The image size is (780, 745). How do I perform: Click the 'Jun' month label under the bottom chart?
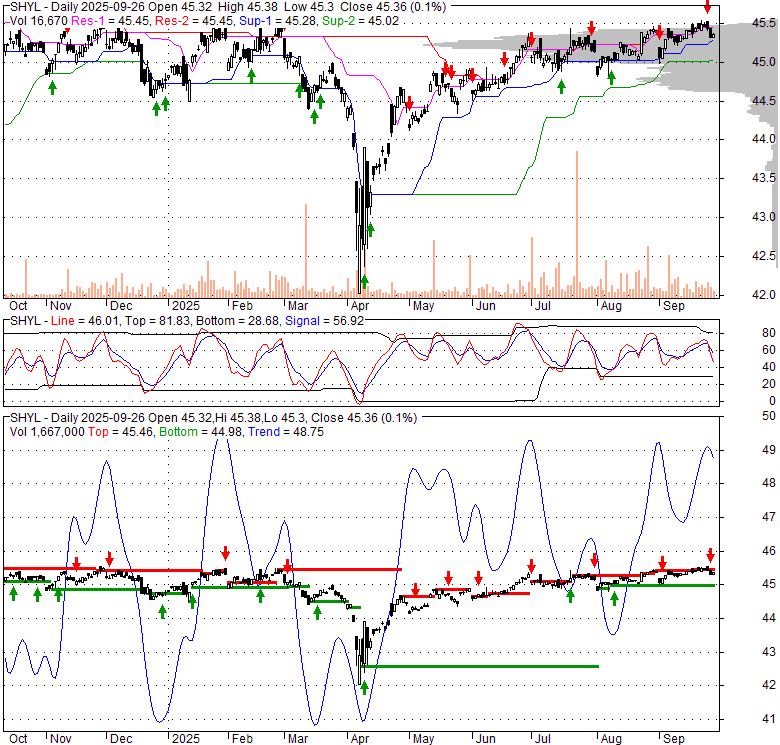click(486, 739)
